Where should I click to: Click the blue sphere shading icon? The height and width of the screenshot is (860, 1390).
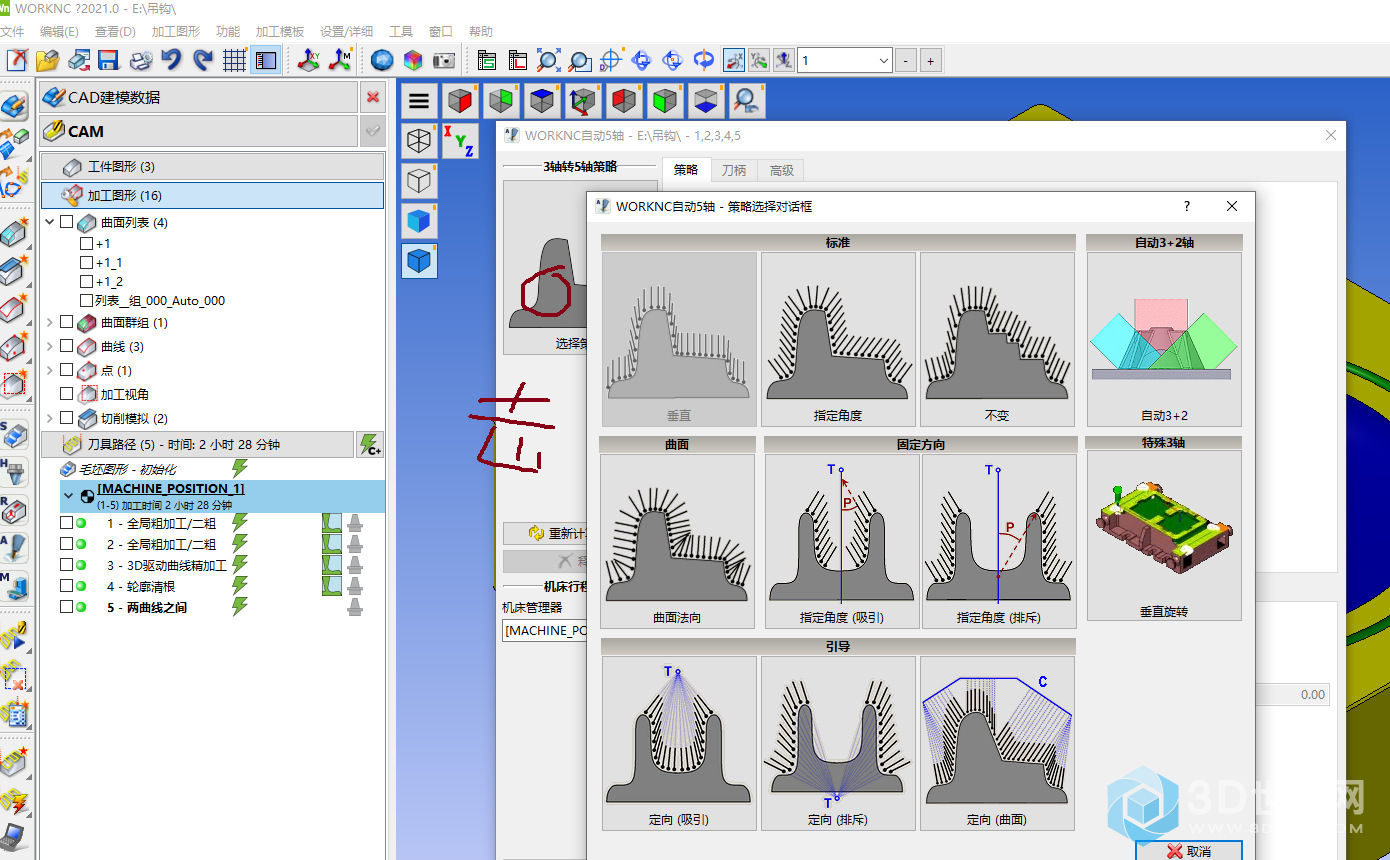[382, 60]
